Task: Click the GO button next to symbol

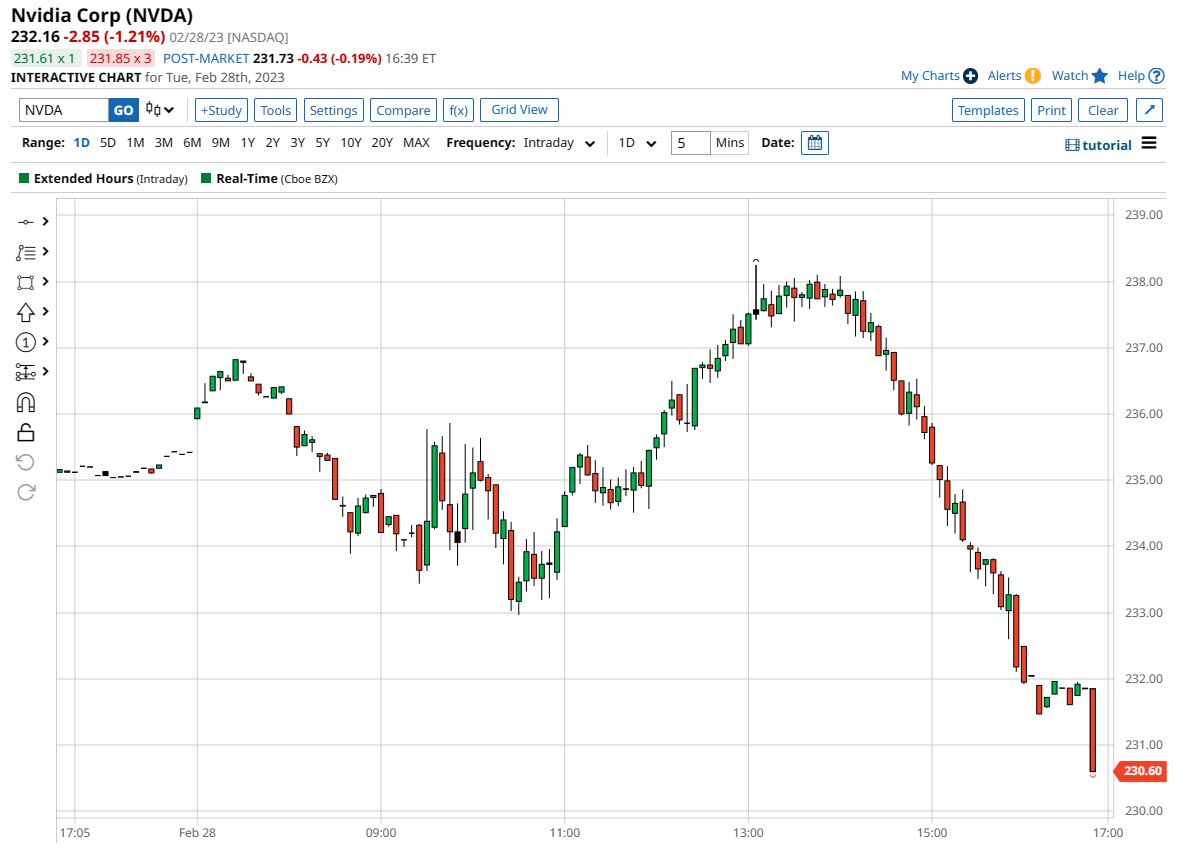Action: (x=124, y=110)
